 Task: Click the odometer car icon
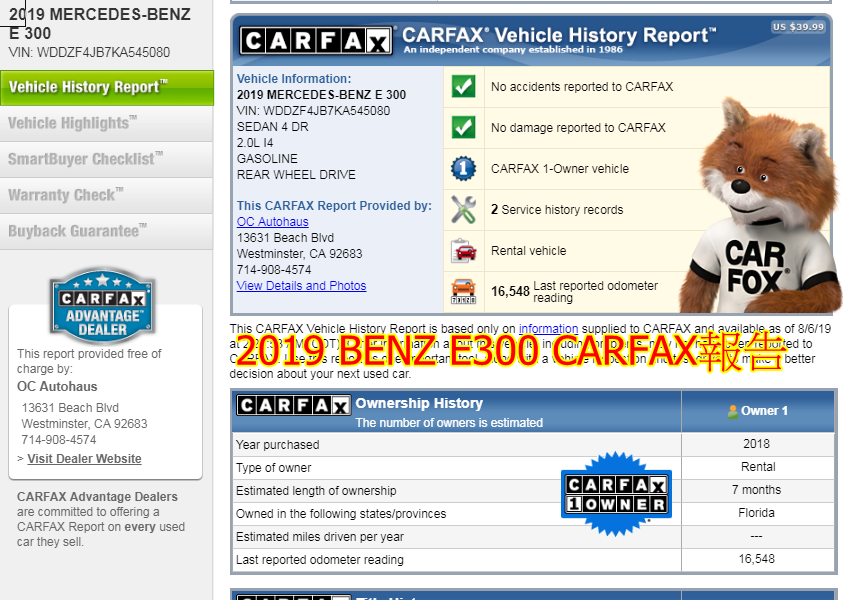[463, 292]
